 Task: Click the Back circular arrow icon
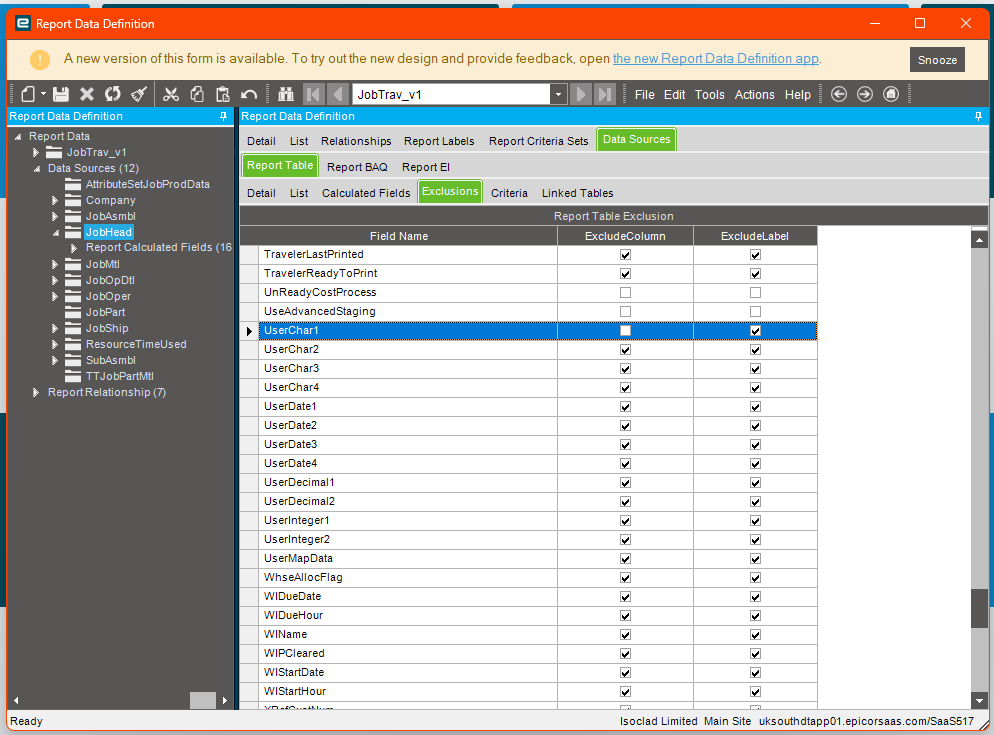tap(839, 94)
